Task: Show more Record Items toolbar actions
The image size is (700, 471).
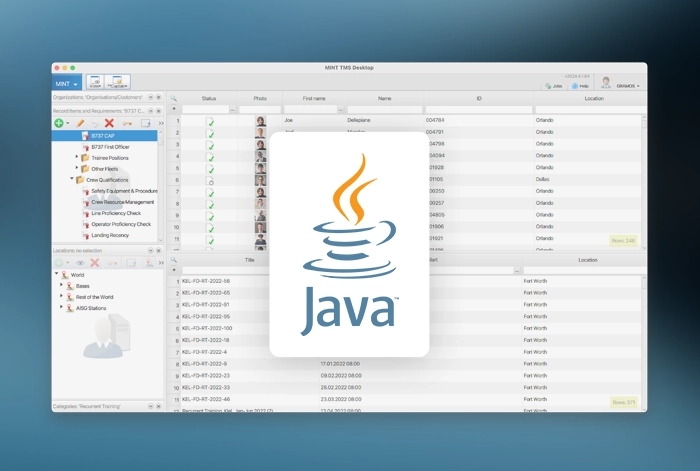Action: [161, 123]
